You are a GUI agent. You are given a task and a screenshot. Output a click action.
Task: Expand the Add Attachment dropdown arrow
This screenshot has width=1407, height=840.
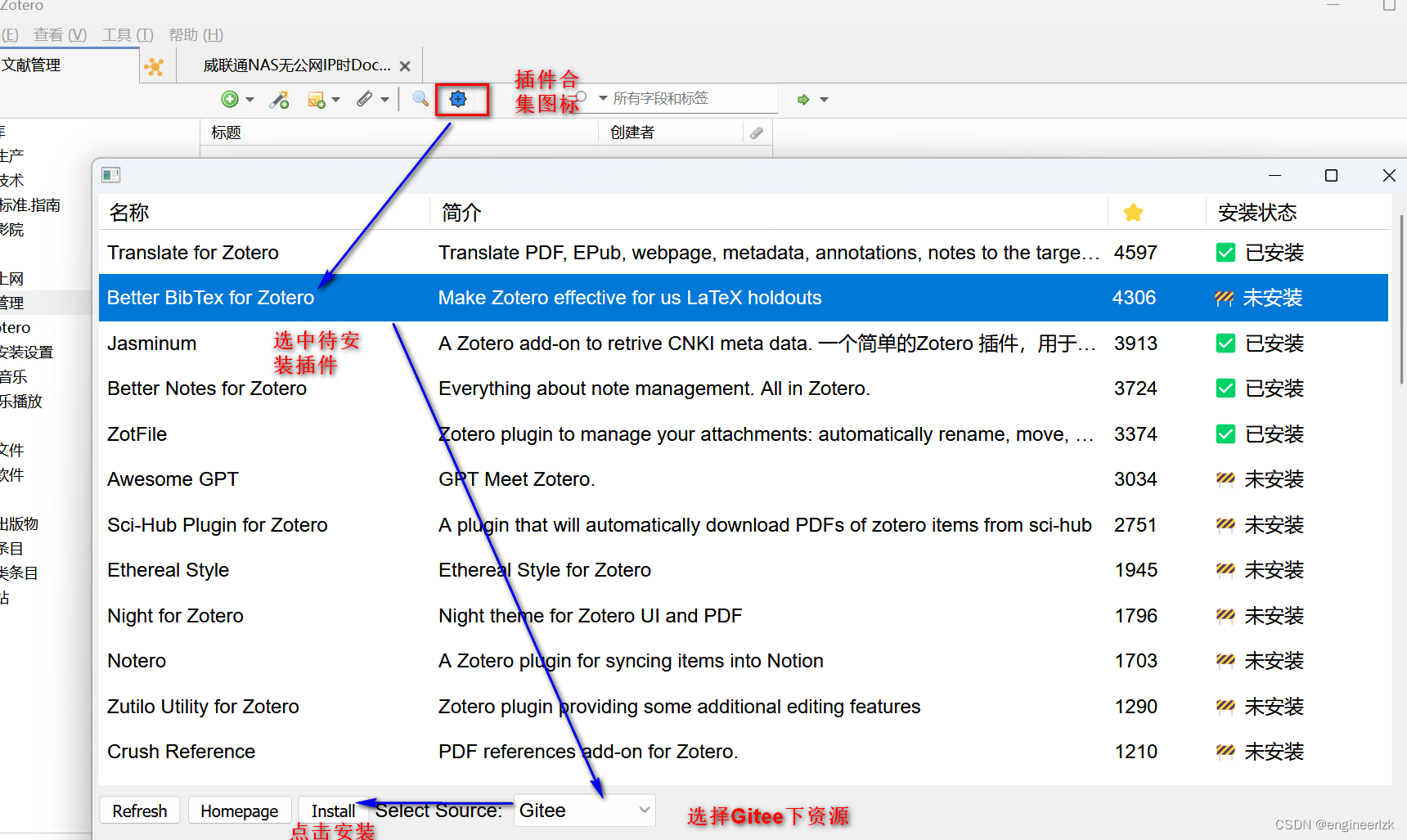[x=384, y=100]
